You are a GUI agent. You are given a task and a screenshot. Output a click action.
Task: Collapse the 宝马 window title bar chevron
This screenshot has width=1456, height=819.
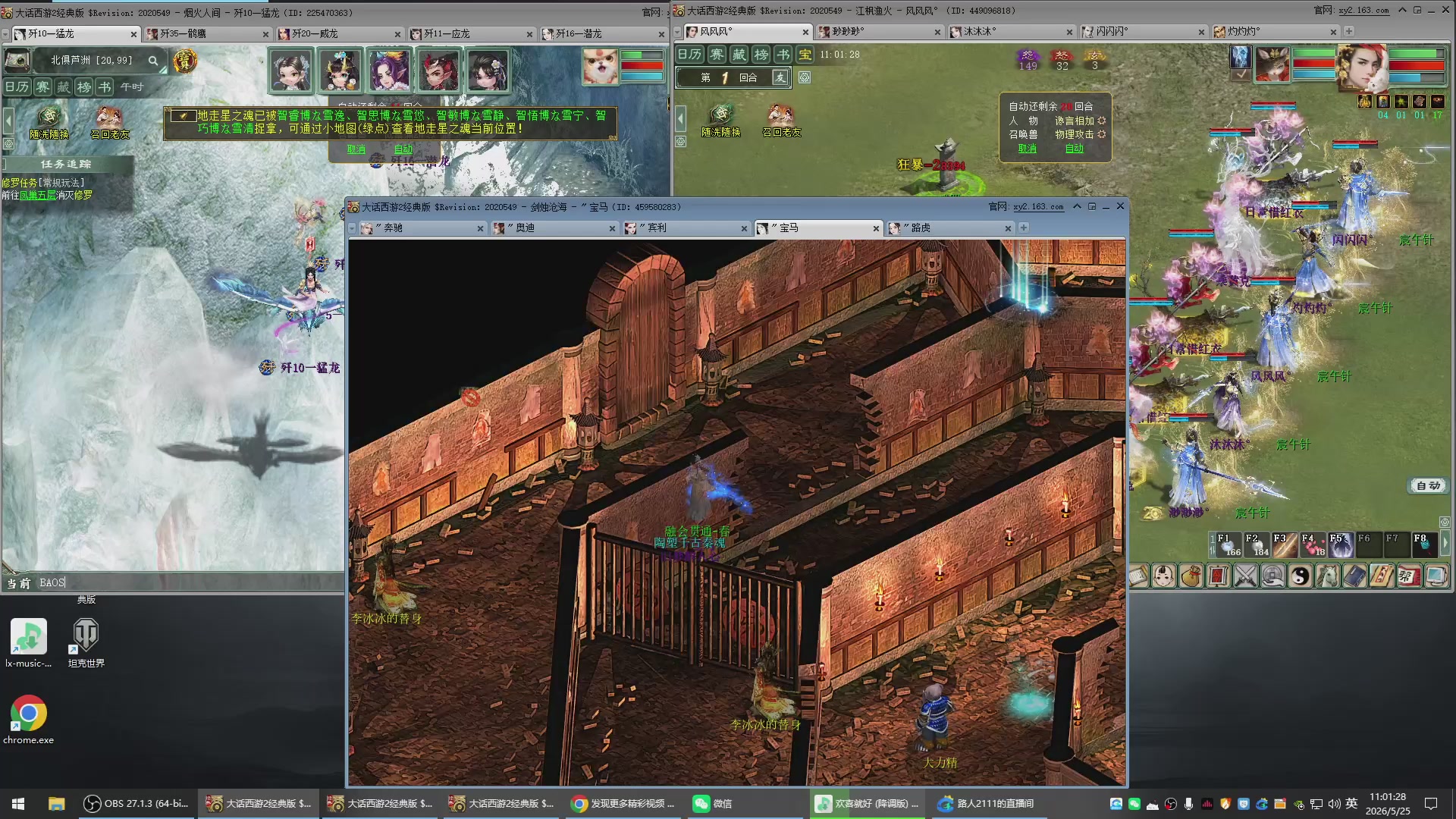tap(1076, 206)
